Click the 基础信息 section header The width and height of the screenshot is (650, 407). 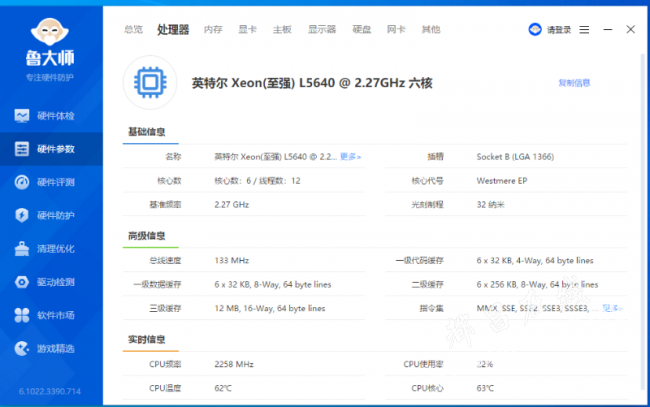(146, 132)
